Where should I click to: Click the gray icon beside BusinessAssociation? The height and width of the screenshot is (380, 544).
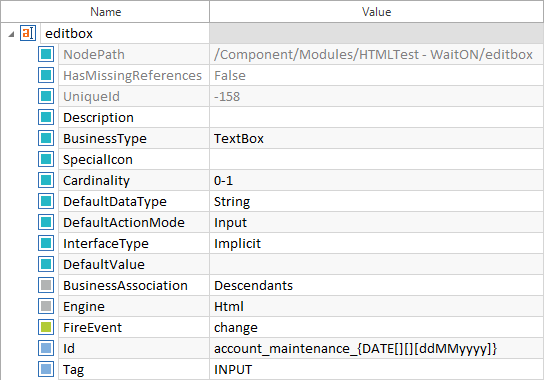(46, 285)
